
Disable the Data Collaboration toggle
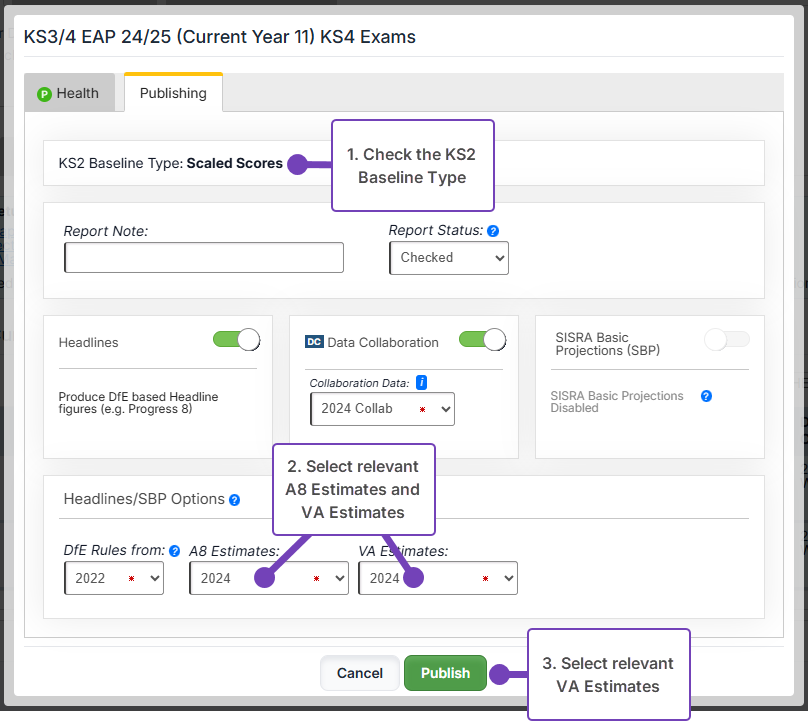(482, 340)
